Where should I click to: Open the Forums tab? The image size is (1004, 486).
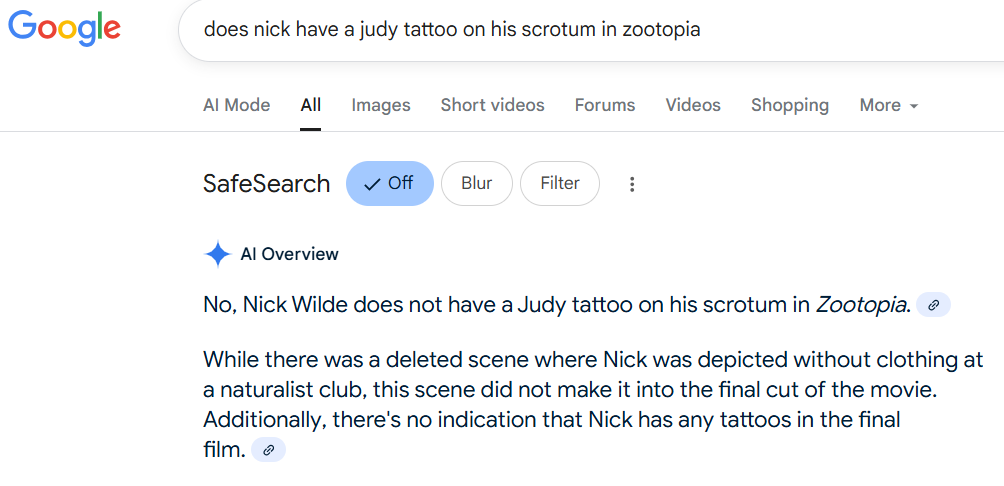click(x=605, y=105)
